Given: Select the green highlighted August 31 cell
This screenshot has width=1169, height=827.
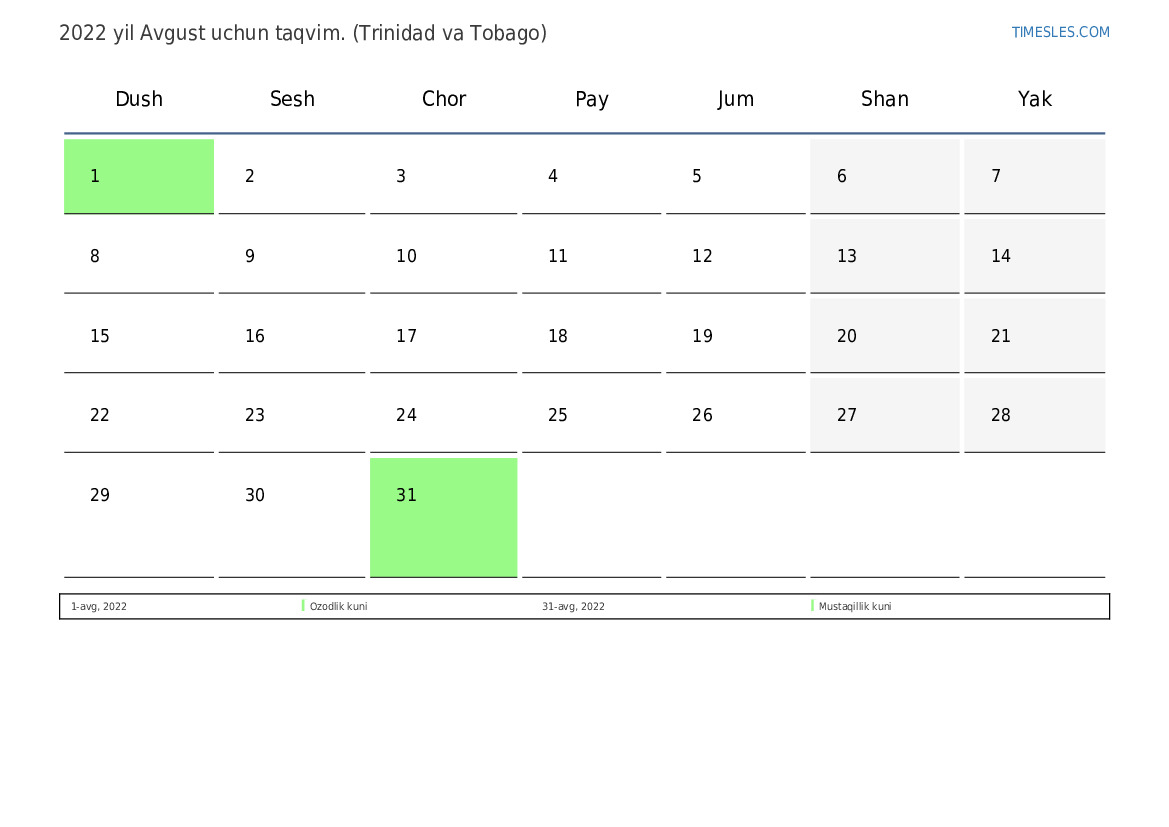Looking at the screenshot, I should (x=444, y=517).
